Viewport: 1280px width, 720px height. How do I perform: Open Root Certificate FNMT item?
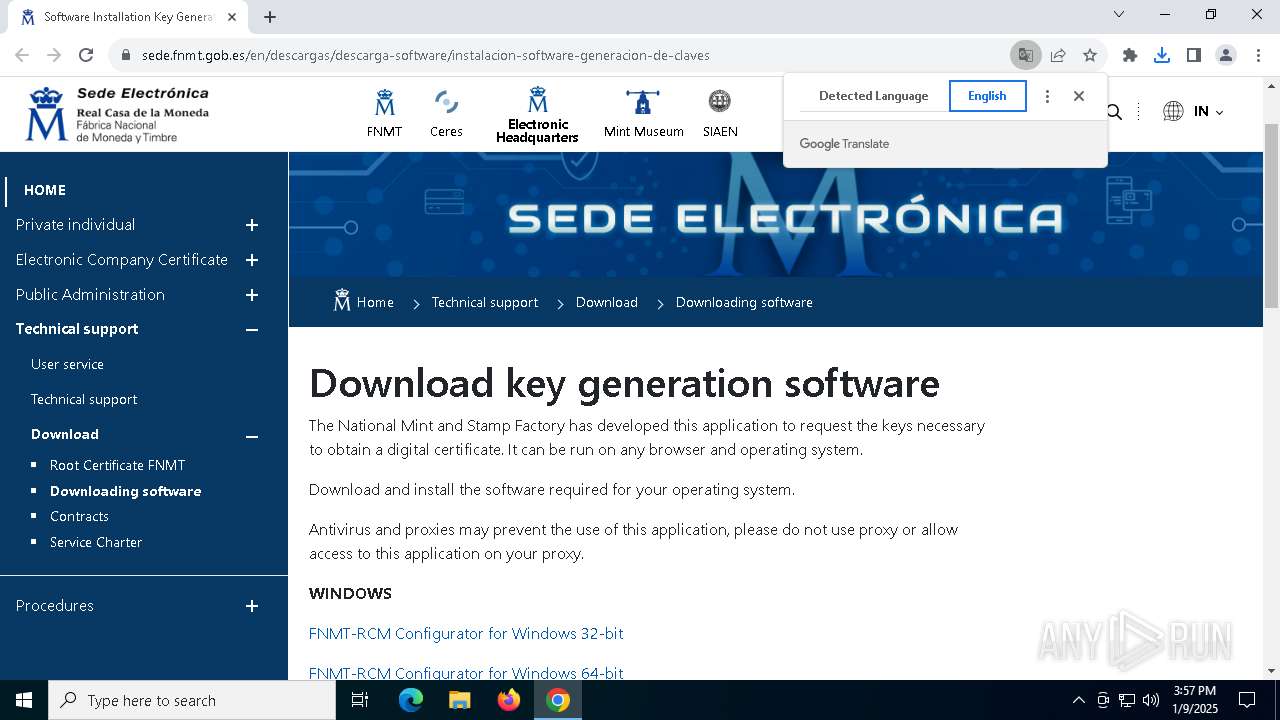[x=117, y=465]
